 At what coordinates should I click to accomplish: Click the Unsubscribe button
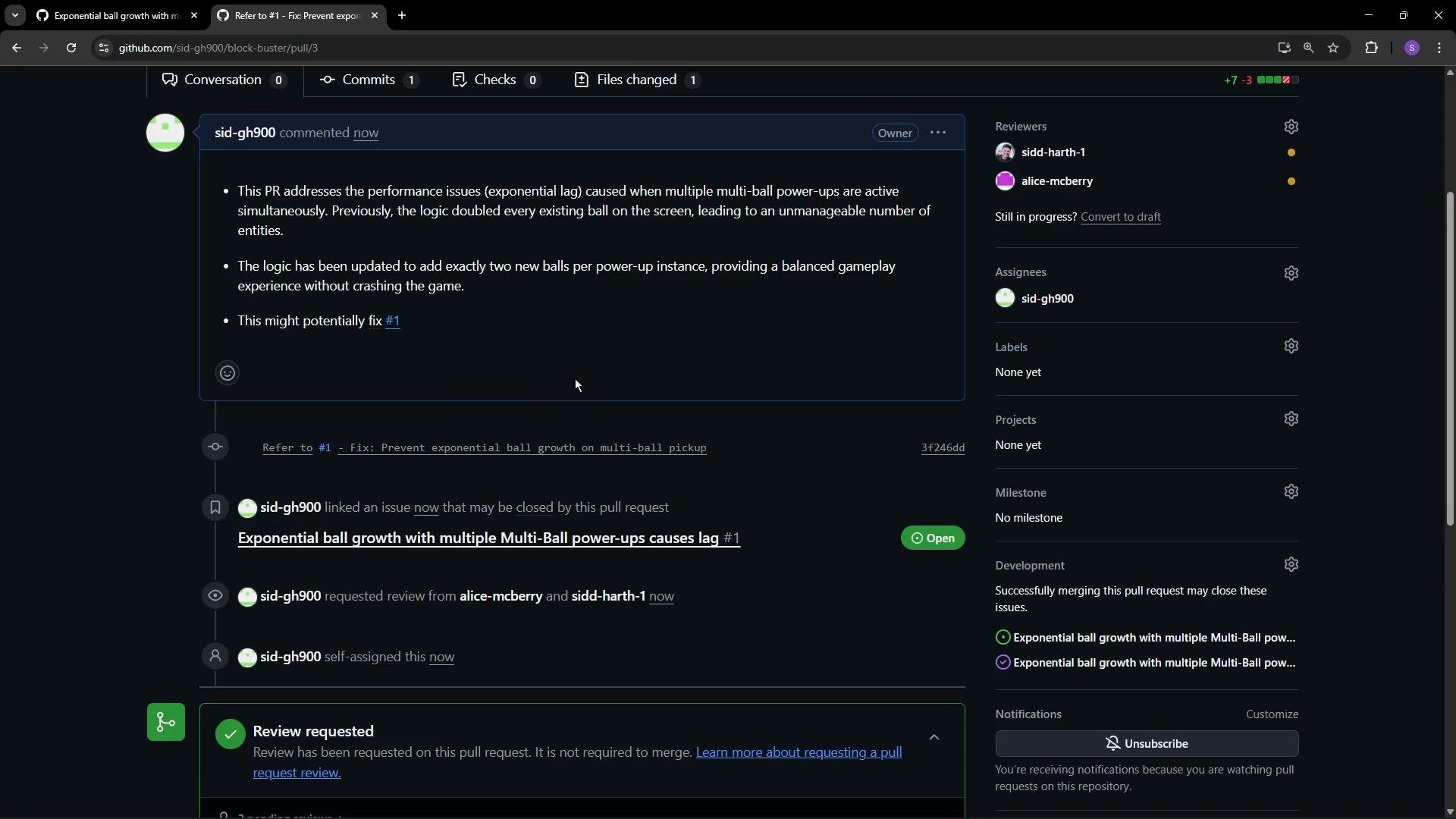click(x=1147, y=743)
